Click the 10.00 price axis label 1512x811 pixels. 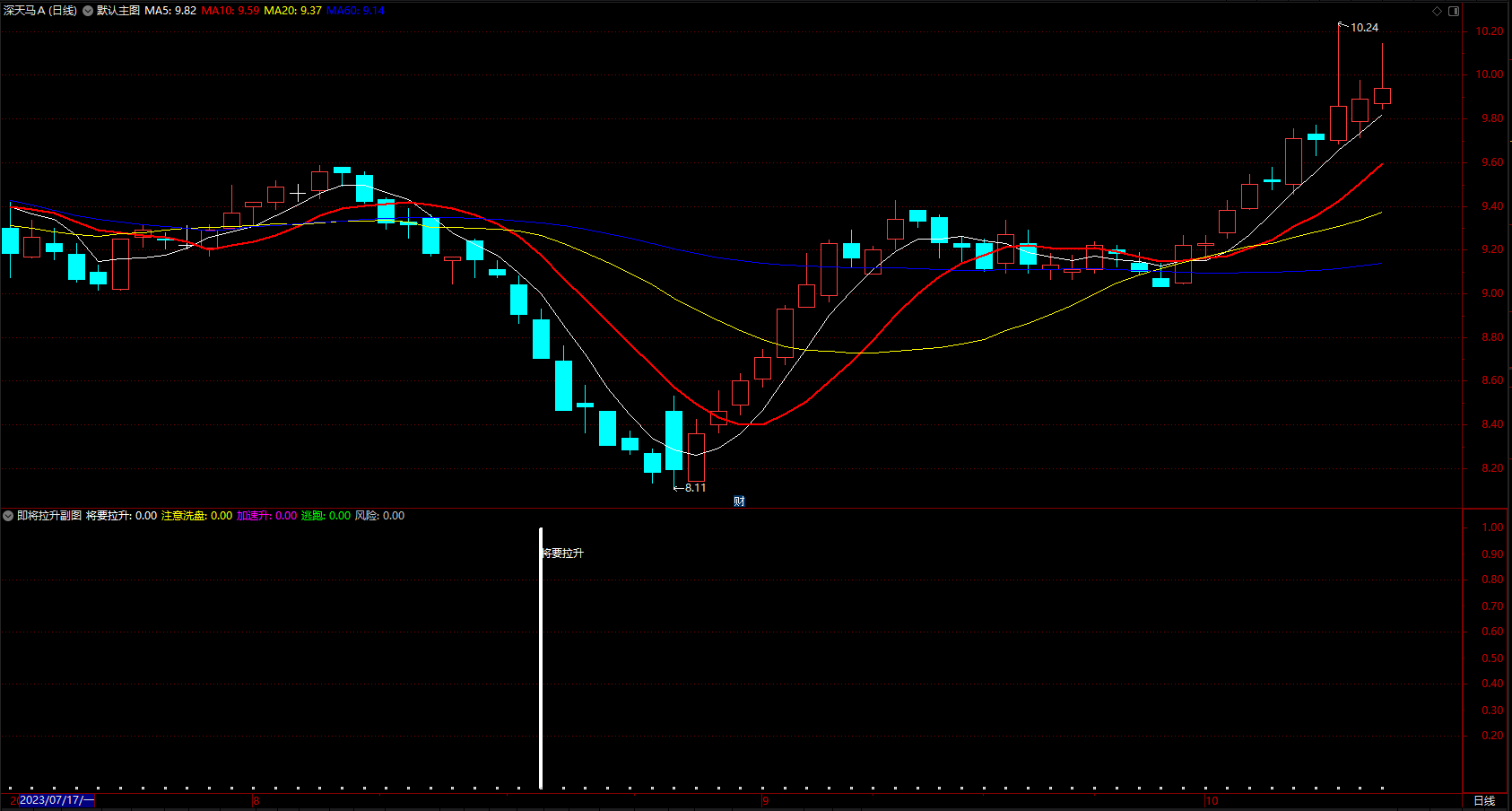click(1490, 74)
